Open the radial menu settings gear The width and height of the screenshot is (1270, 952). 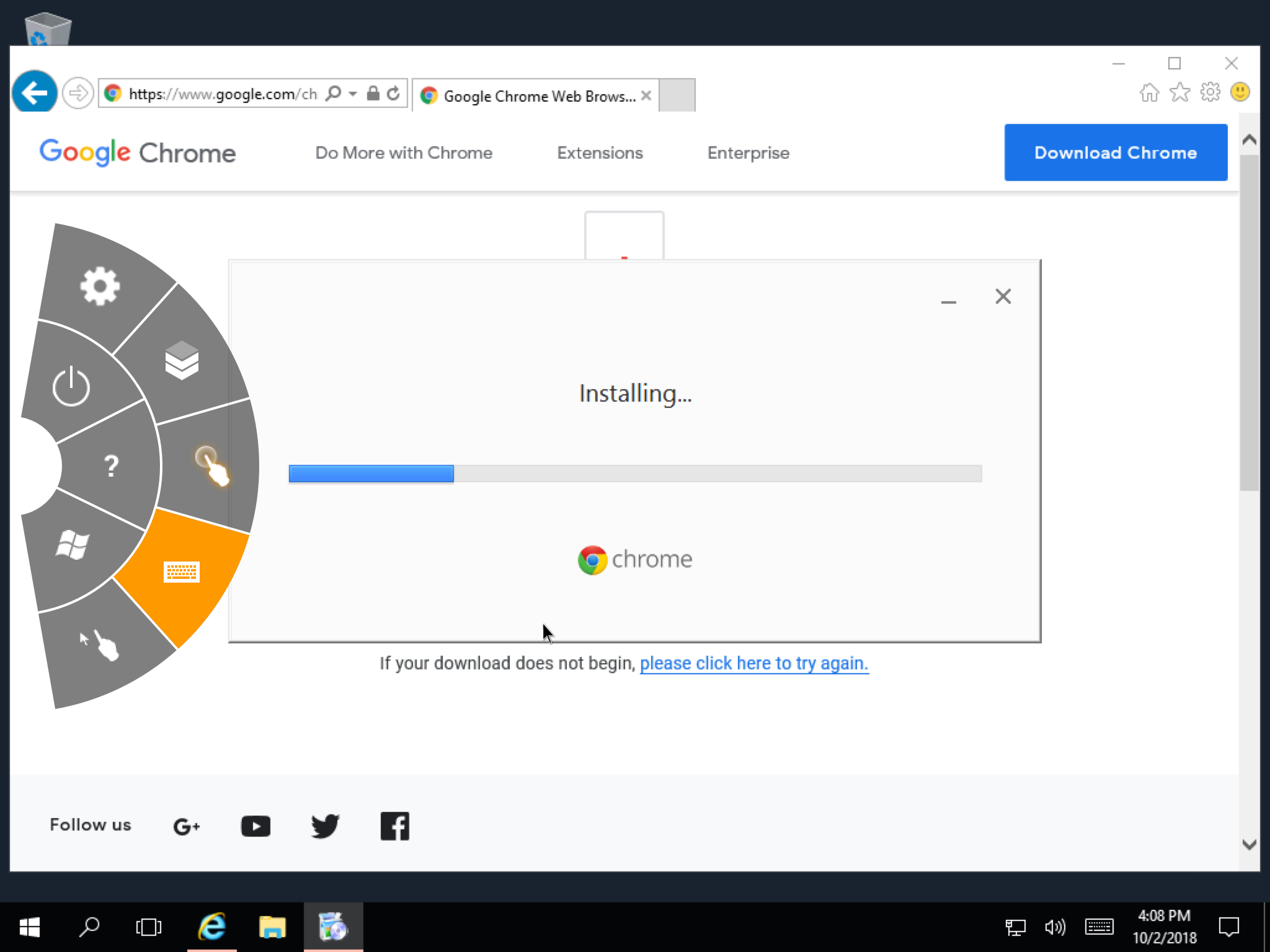(100, 286)
